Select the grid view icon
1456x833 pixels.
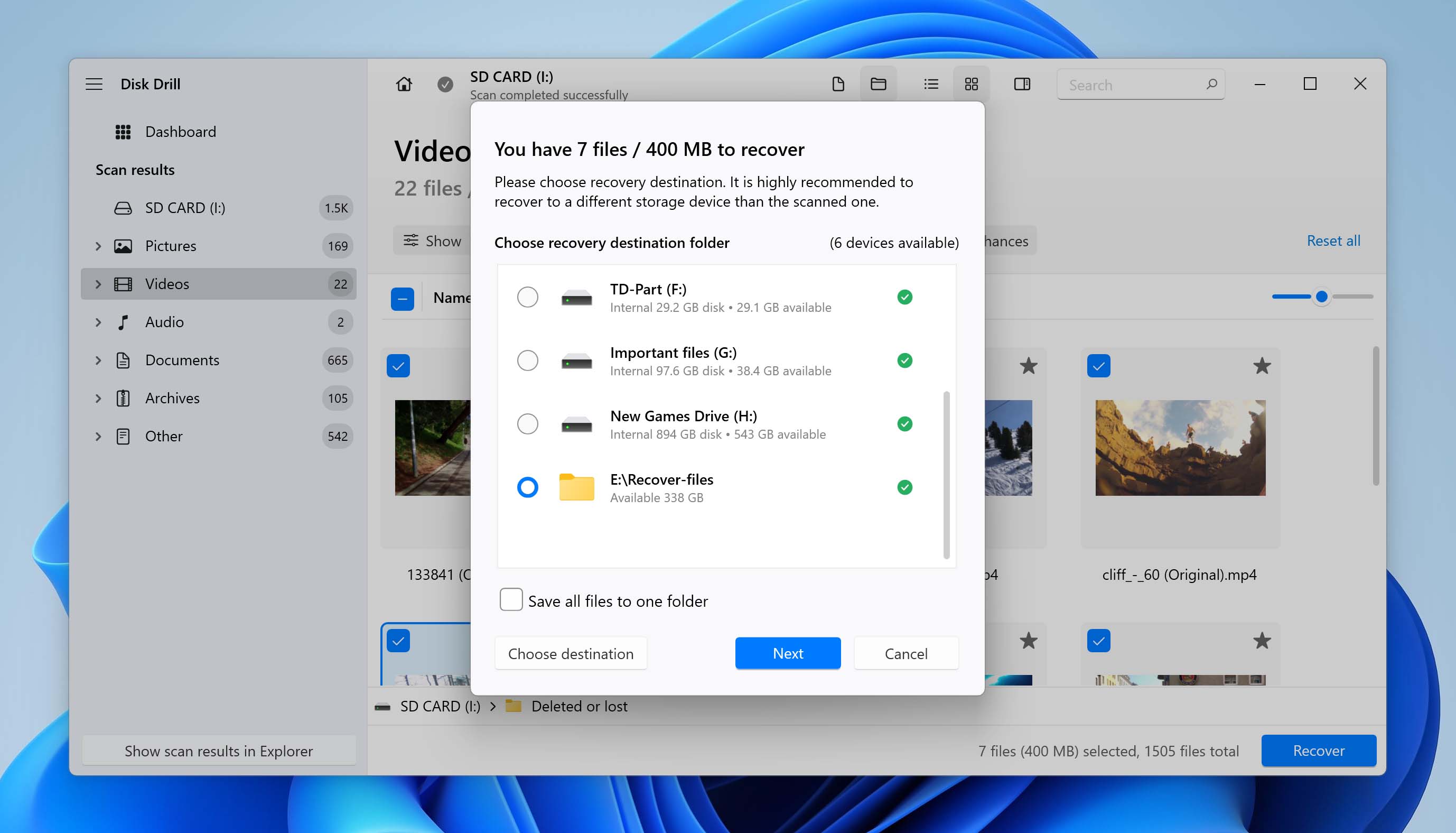(x=969, y=84)
